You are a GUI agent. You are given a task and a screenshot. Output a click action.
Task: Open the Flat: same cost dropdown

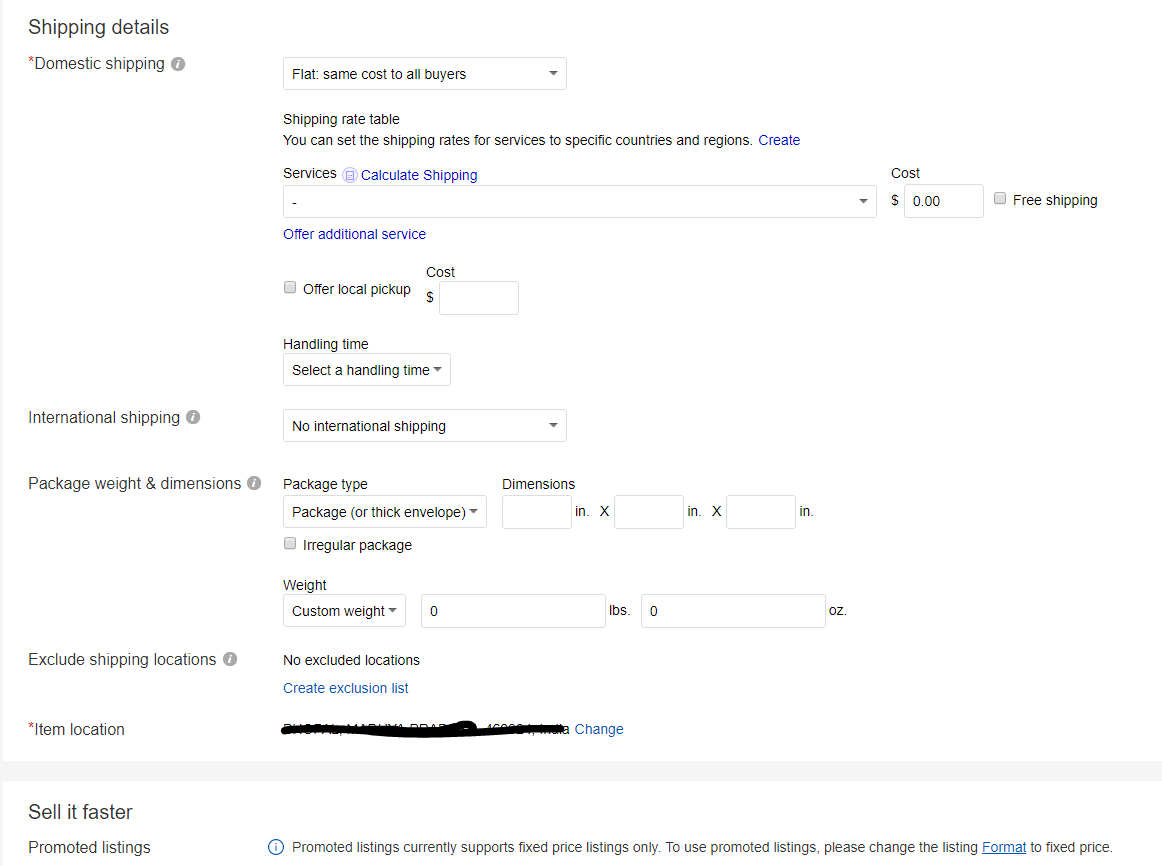point(424,74)
